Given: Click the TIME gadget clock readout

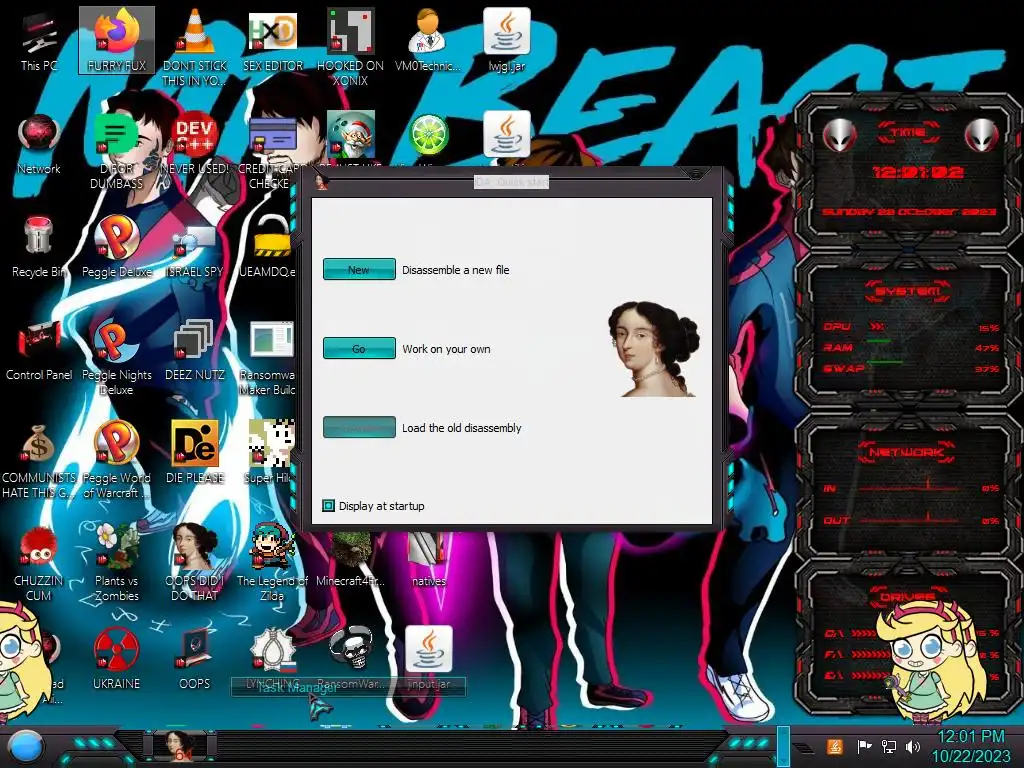Looking at the screenshot, I should [918, 172].
